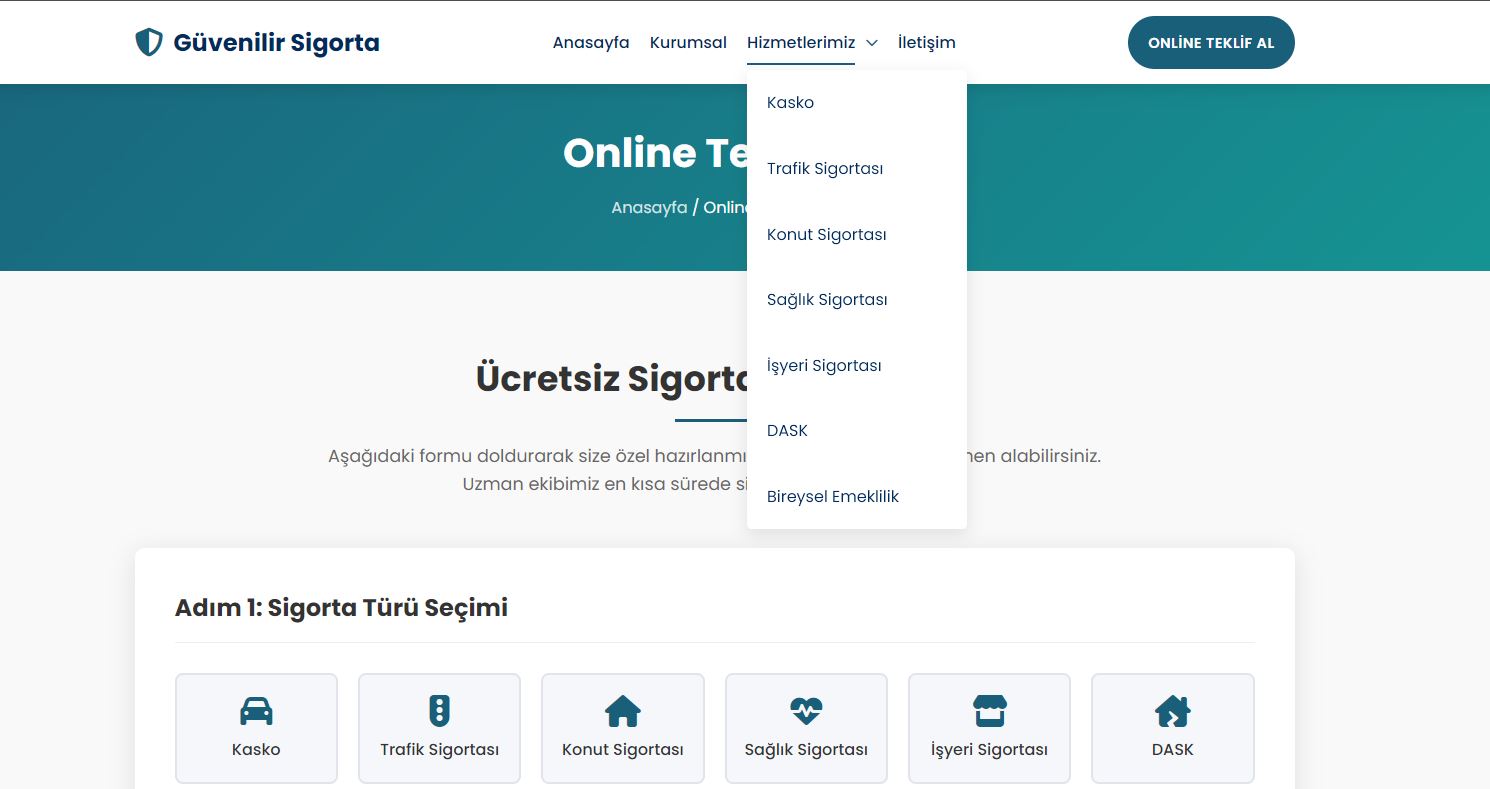Select the heartbeat health icon
The height and width of the screenshot is (789, 1490).
pos(806,711)
